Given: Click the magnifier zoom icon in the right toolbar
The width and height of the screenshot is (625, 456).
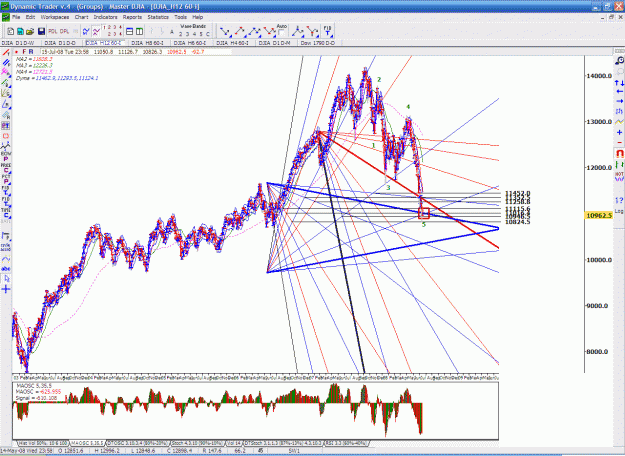Looking at the screenshot, I should (619, 61).
